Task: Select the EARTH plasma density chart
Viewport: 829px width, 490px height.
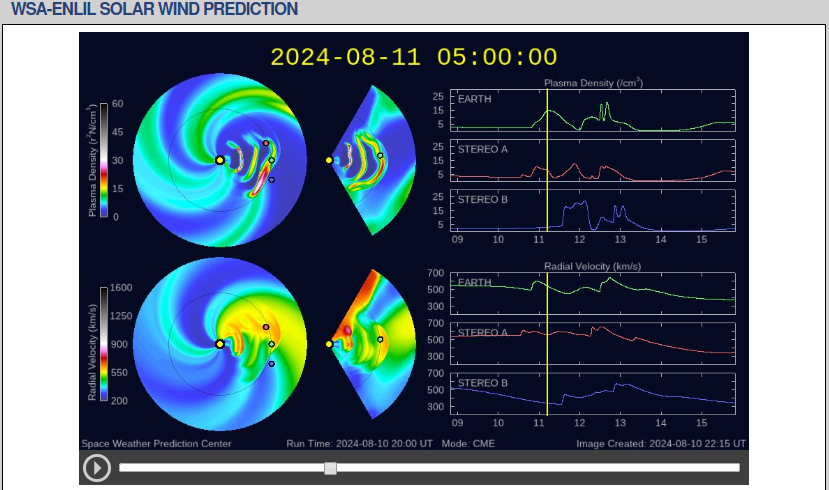Action: click(593, 110)
